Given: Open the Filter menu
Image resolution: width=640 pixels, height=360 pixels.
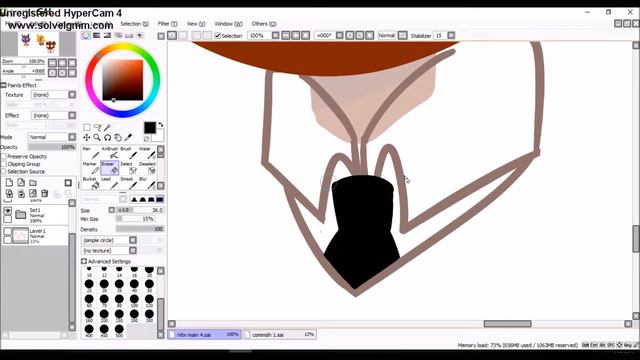Looking at the screenshot, I should coord(167,24).
